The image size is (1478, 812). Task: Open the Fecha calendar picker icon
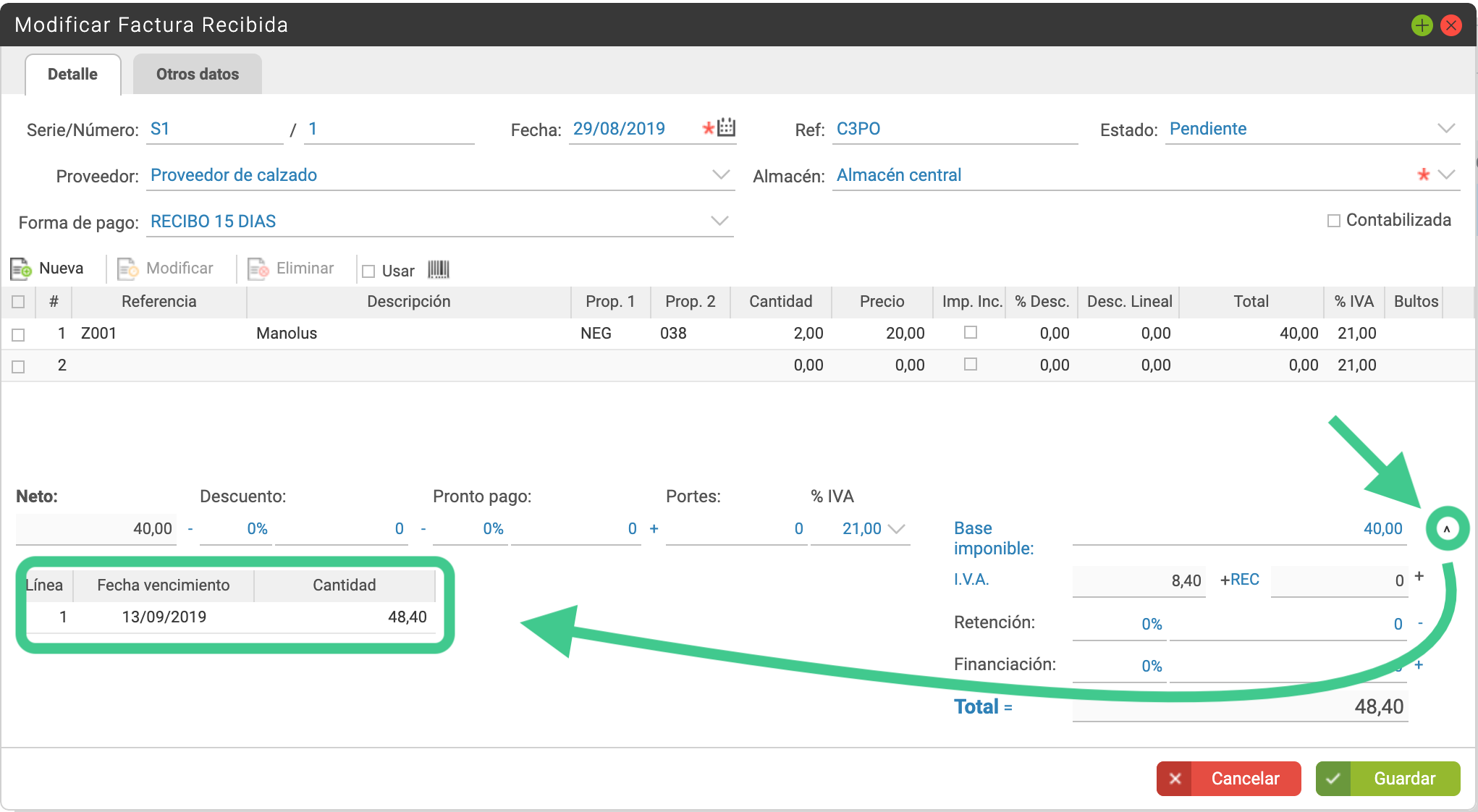[727, 128]
